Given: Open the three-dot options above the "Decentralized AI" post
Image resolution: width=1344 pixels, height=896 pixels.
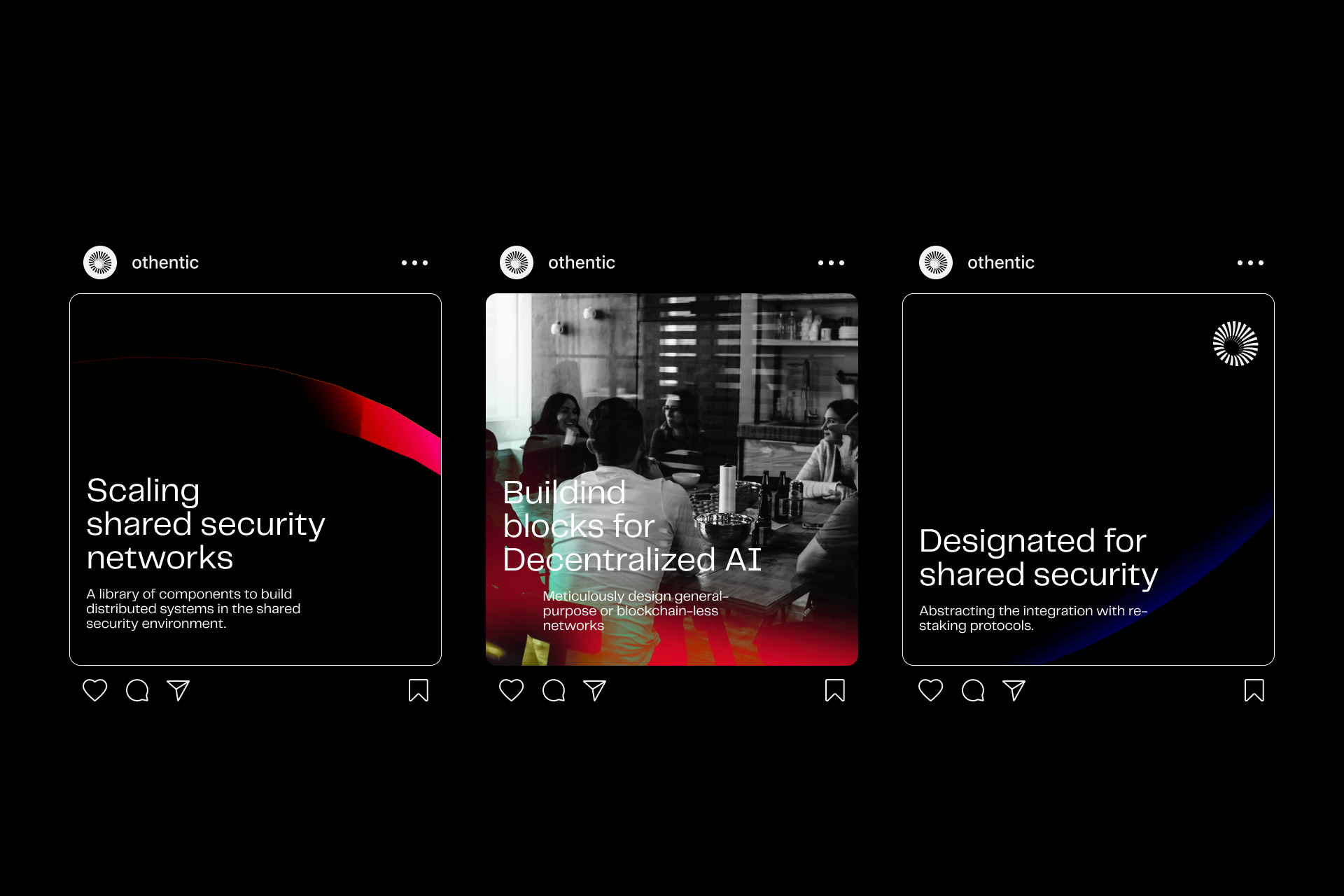Looking at the screenshot, I should tap(831, 263).
